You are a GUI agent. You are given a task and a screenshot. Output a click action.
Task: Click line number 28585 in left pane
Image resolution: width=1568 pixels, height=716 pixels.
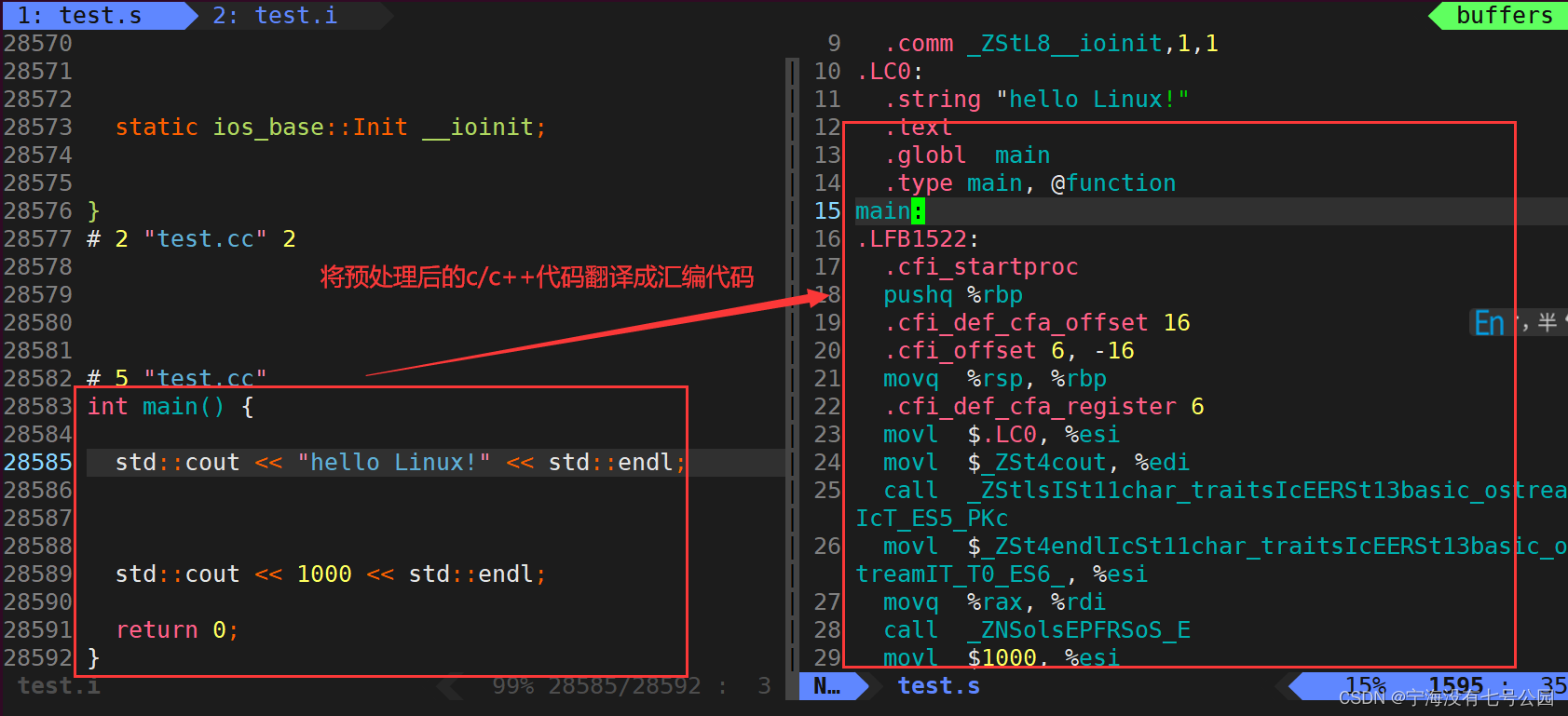[38, 463]
